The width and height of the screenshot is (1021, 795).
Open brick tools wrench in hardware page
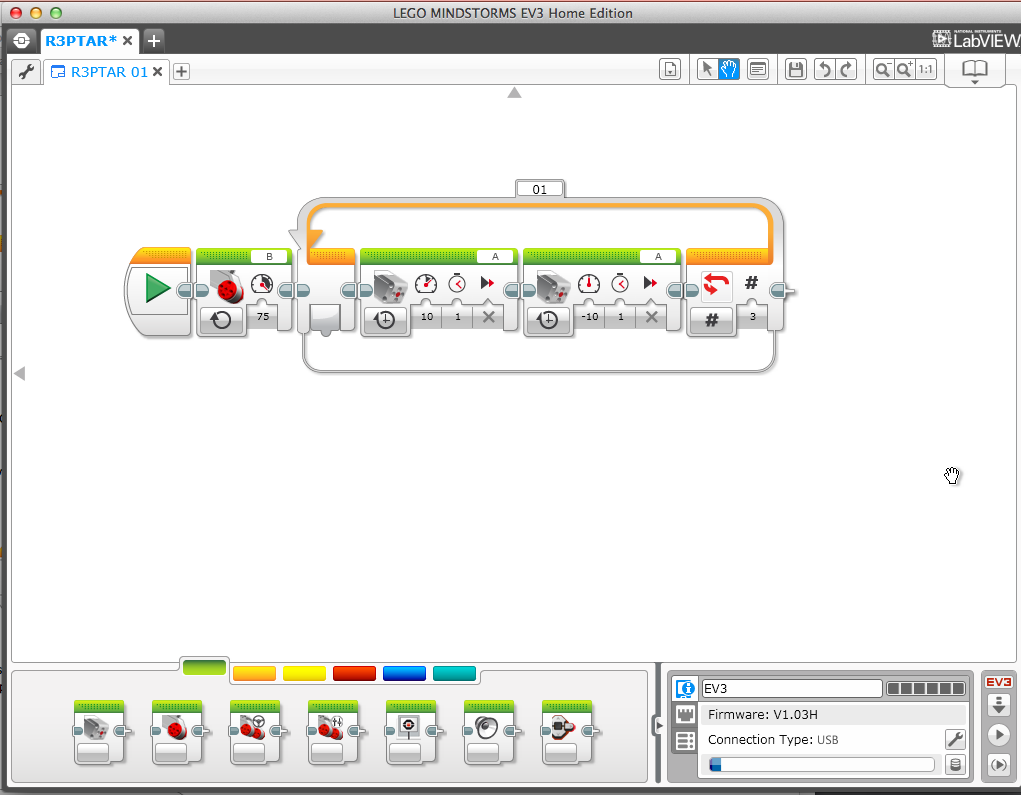pos(955,740)
